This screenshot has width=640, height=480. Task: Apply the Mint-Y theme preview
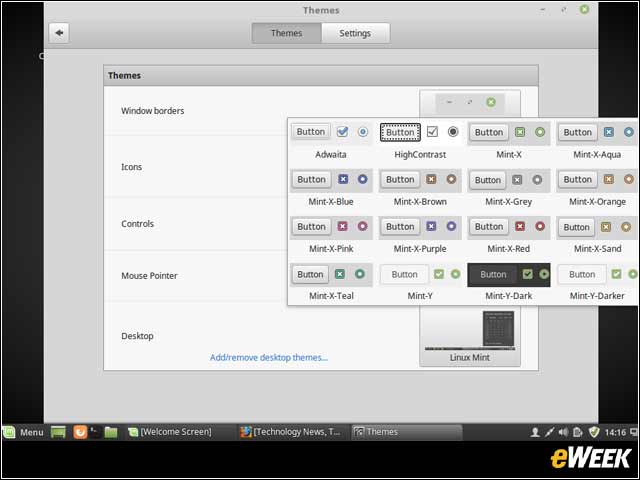pyautogui.click(x=420, y=274)
